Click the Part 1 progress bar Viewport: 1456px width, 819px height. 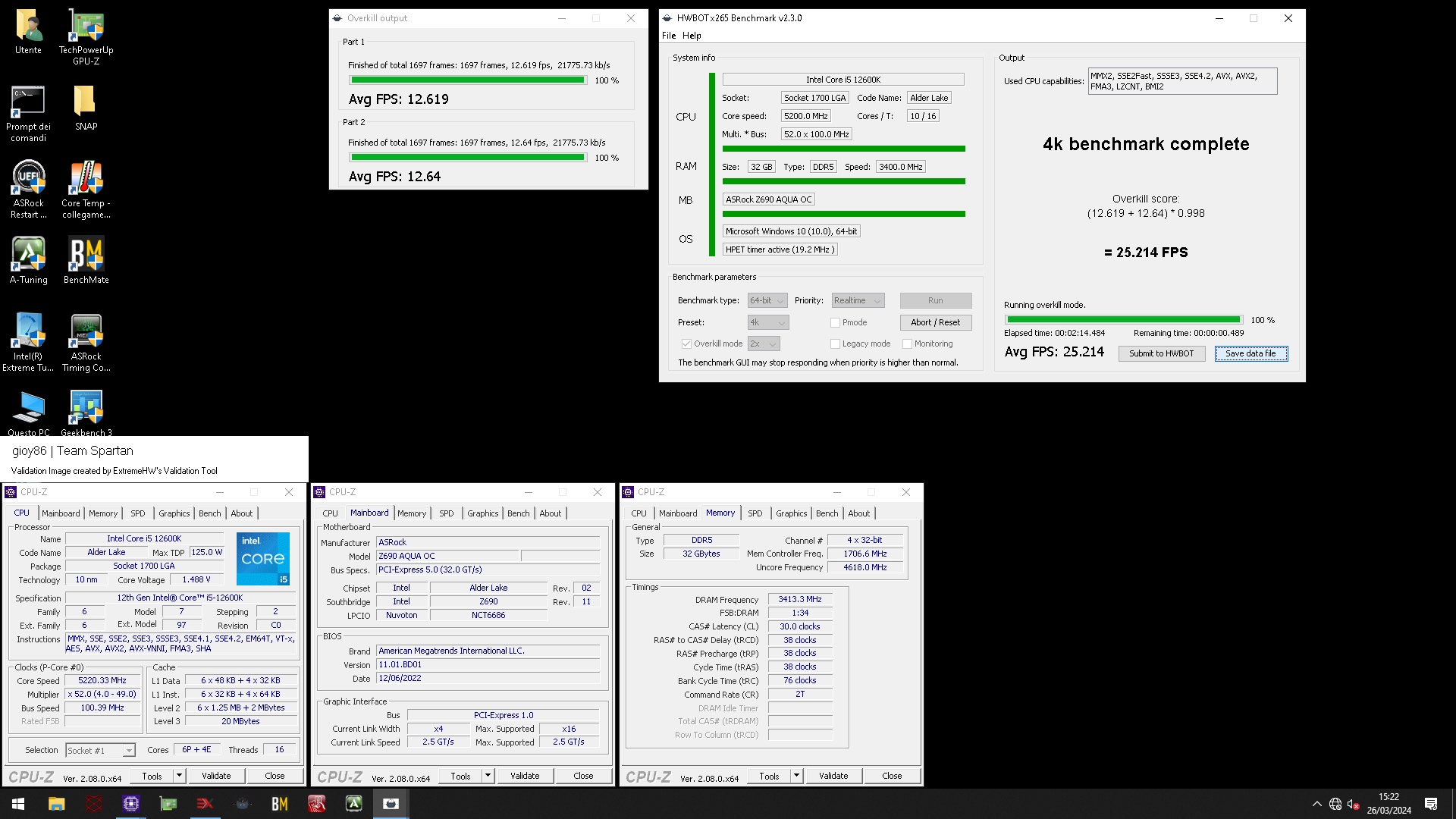(x=468, y=80)
